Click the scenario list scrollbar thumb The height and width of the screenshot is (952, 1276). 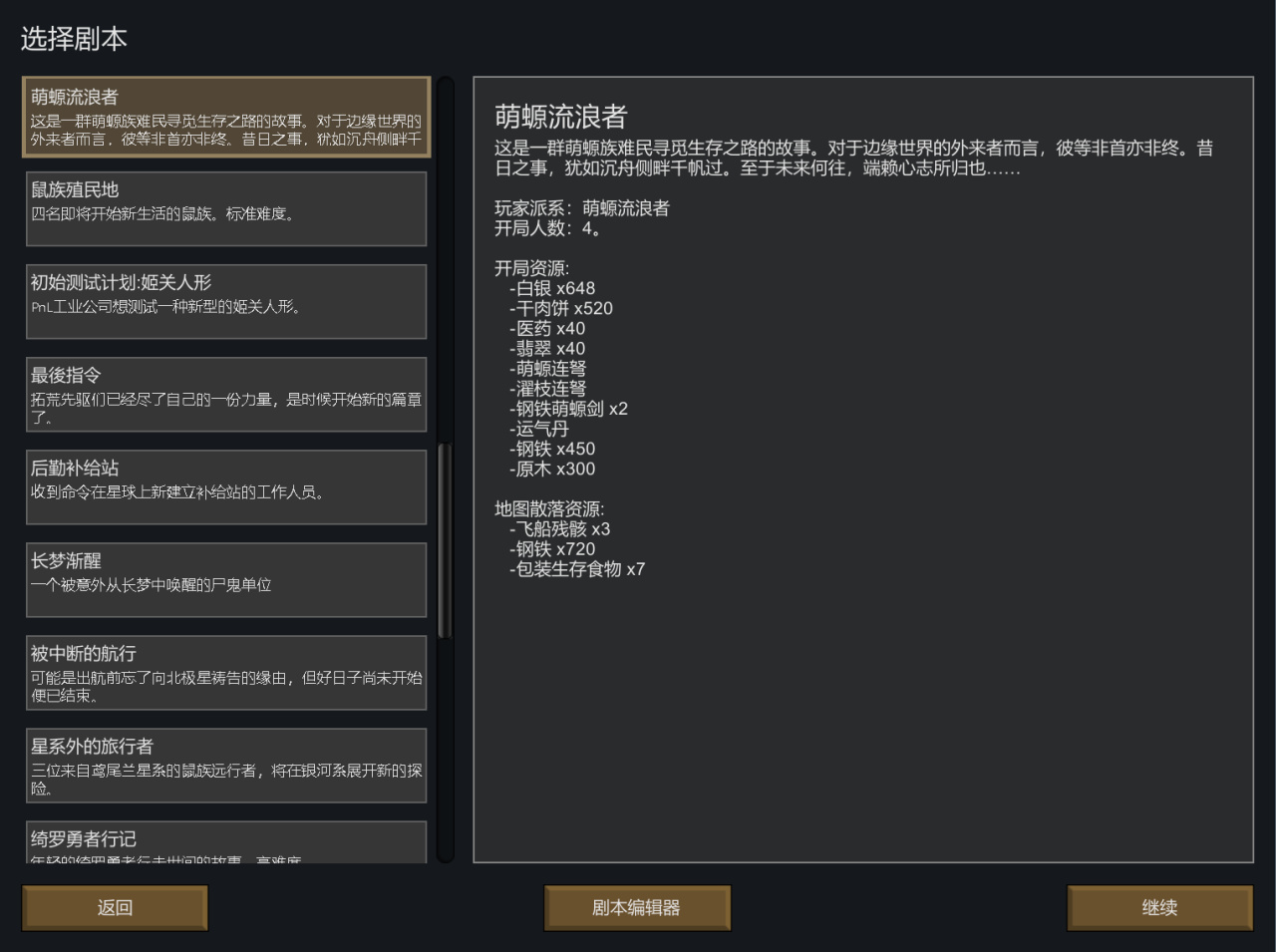(445, 540)
